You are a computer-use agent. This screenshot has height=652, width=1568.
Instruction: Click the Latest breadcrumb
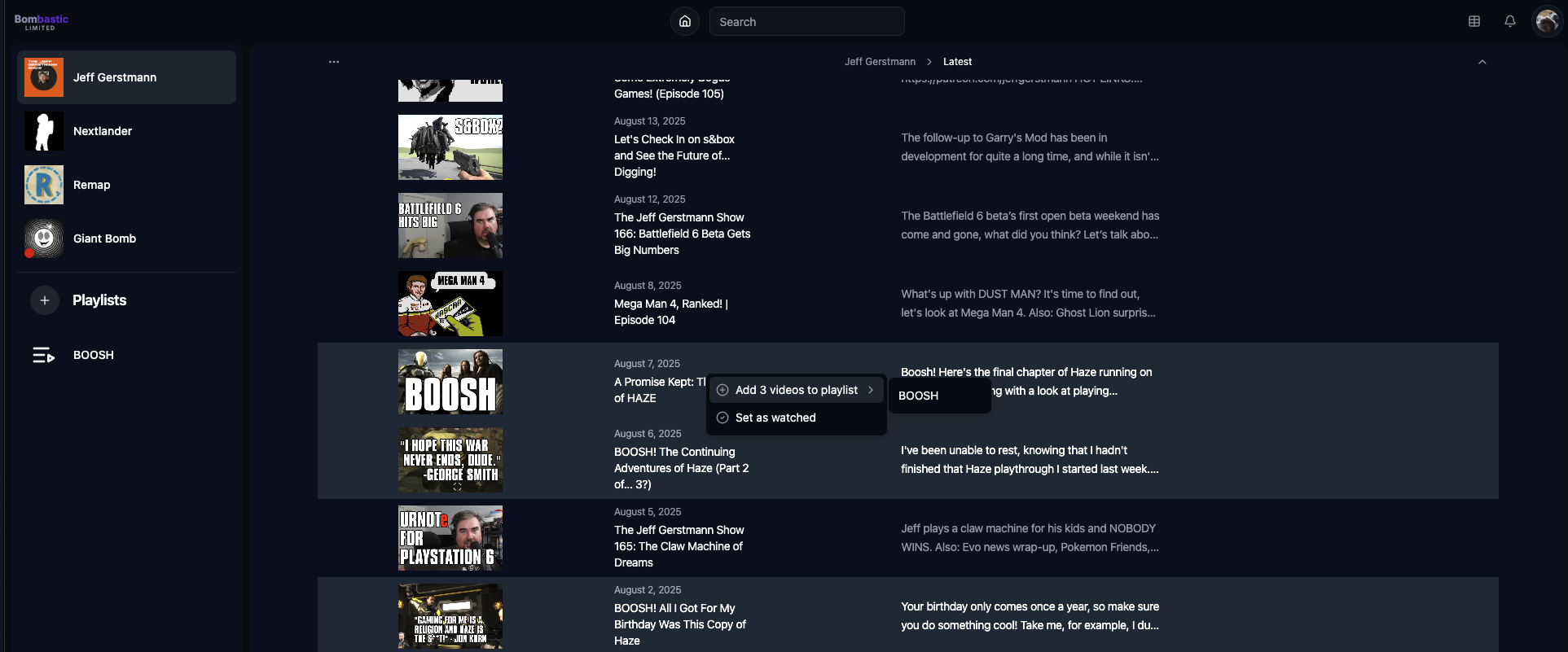957,62
